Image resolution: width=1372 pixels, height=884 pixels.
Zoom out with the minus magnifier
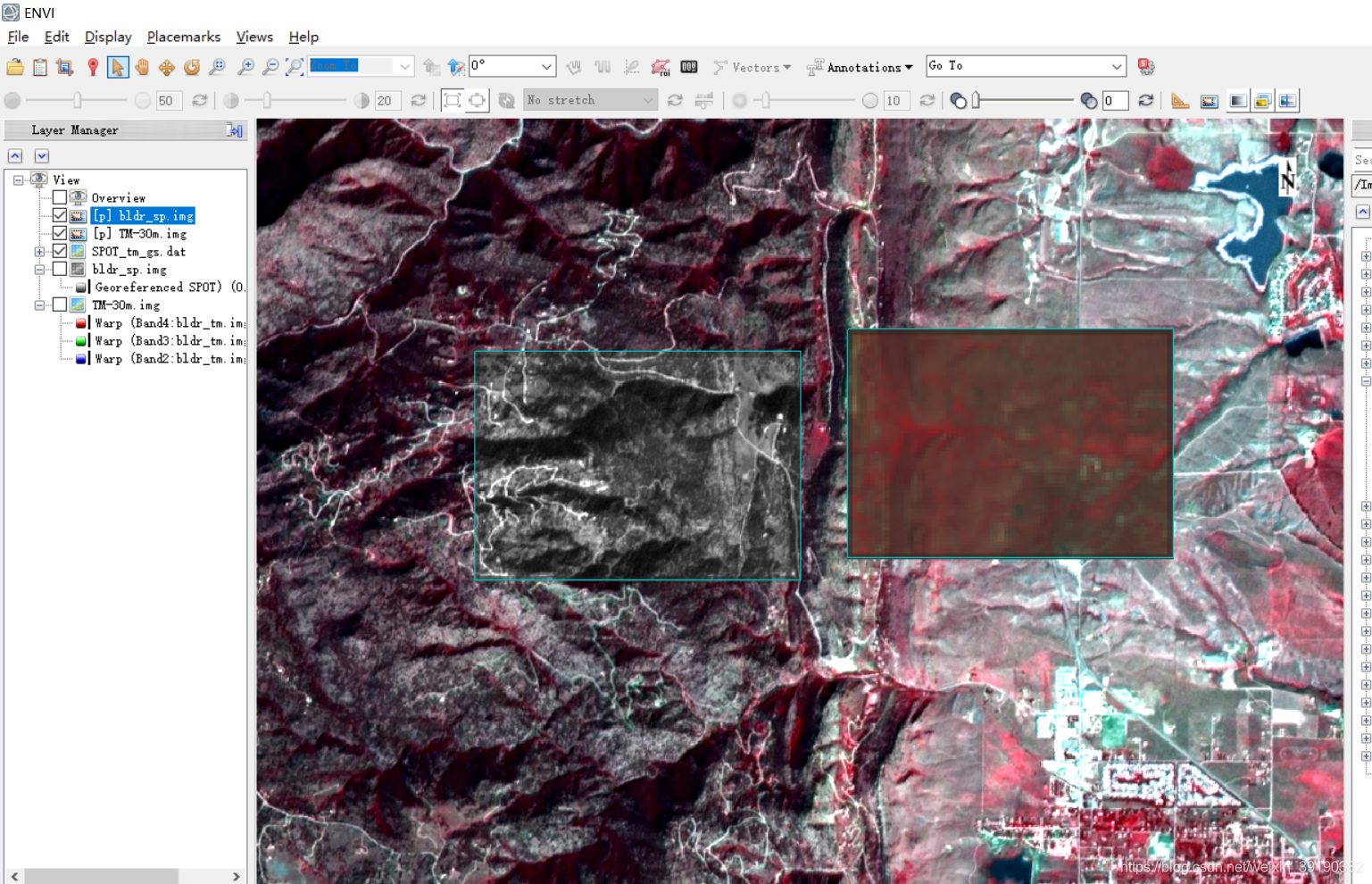pyautogui.click(x=270, y=67)
